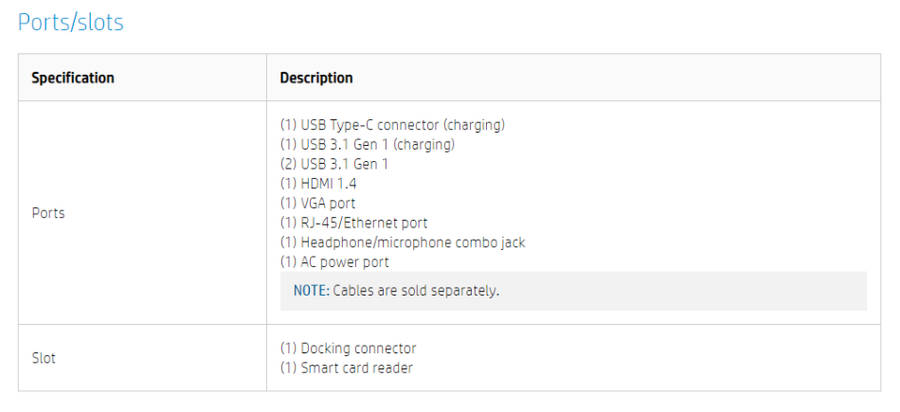Click the blue NOTE: label
This screenshot has height=412, width=900.
312,291
